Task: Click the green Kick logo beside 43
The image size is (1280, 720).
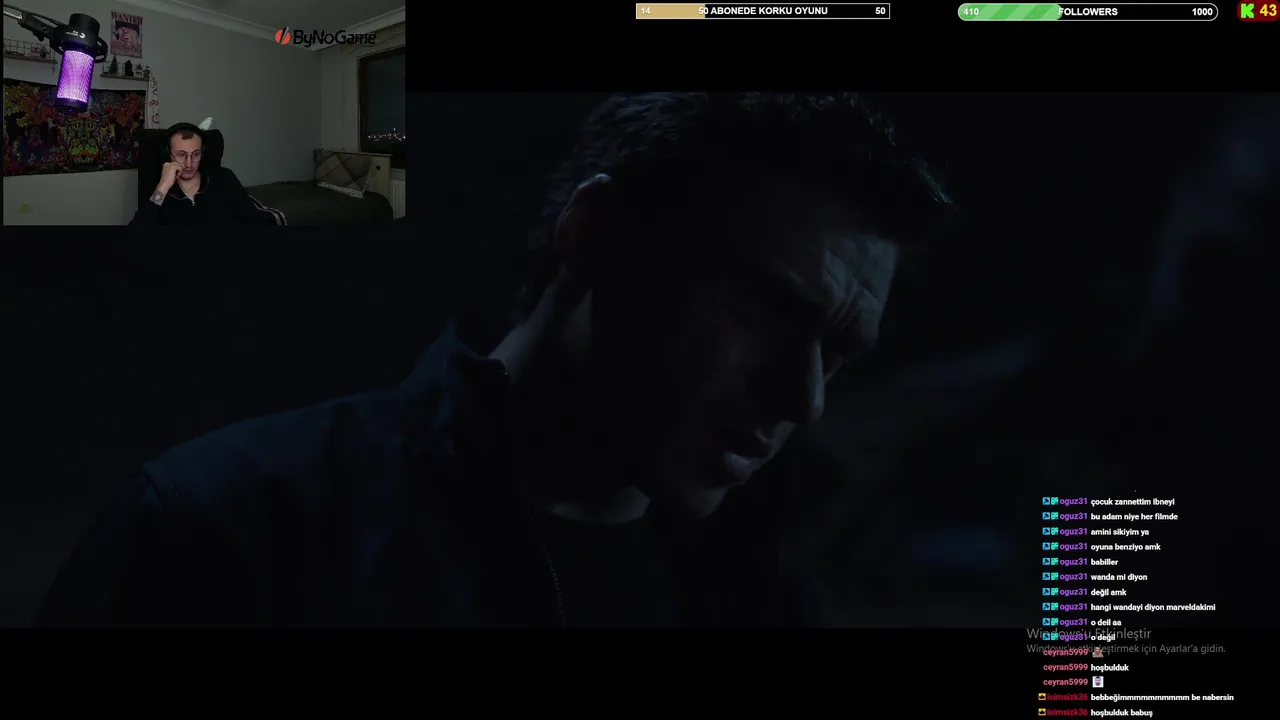Action: [x=1247, y=11]
